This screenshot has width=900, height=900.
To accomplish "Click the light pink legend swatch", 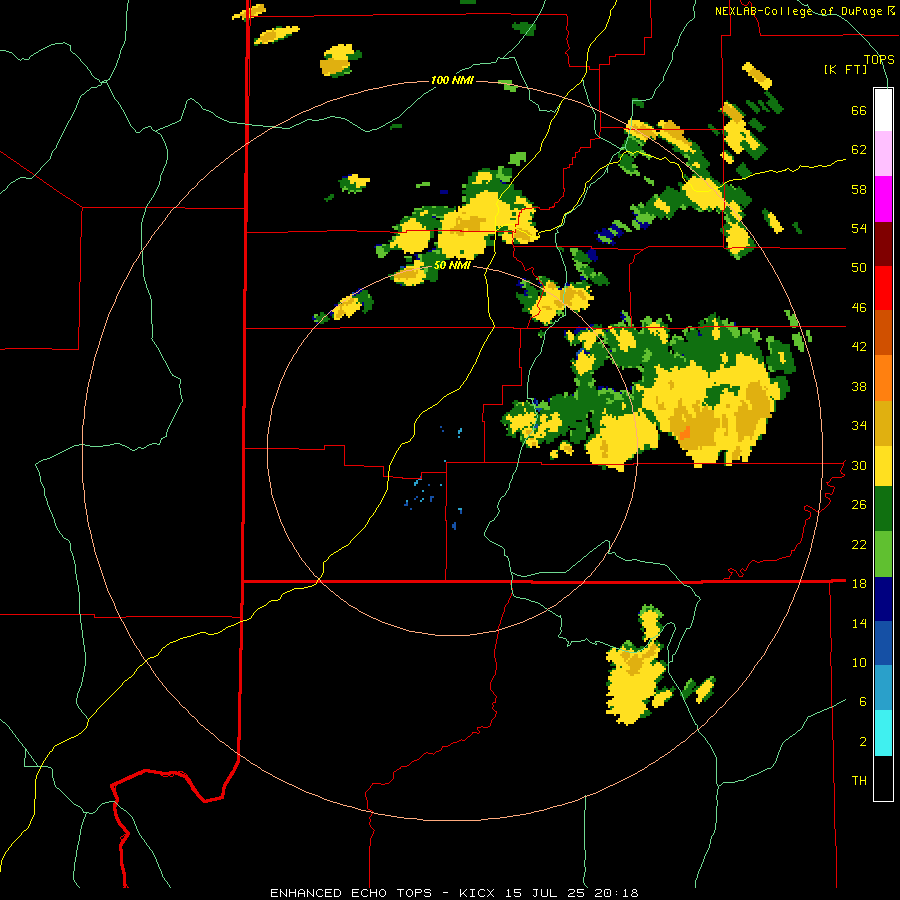I will [883, 154].
